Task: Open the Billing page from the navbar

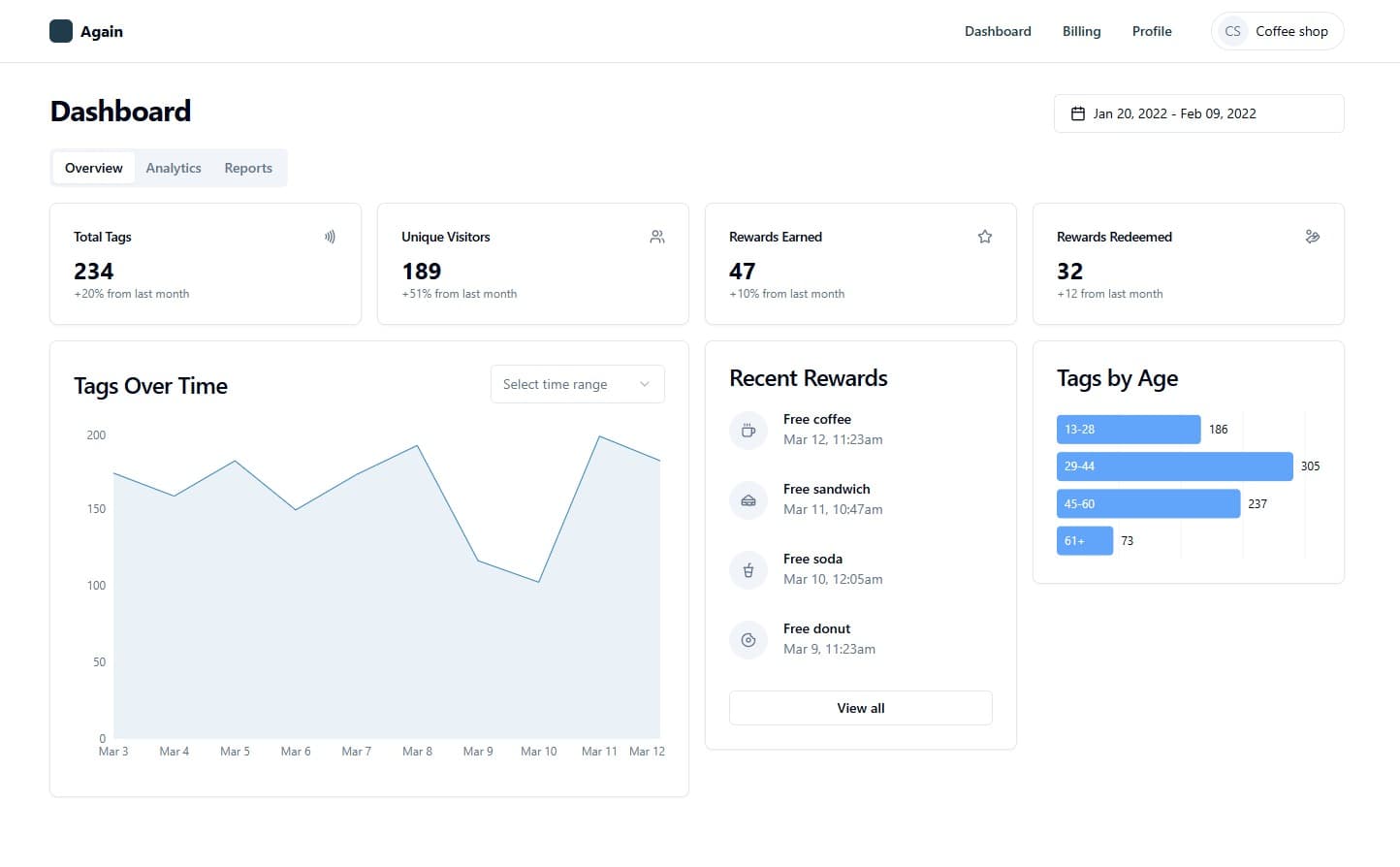Action: click(x=1081, y=30)
